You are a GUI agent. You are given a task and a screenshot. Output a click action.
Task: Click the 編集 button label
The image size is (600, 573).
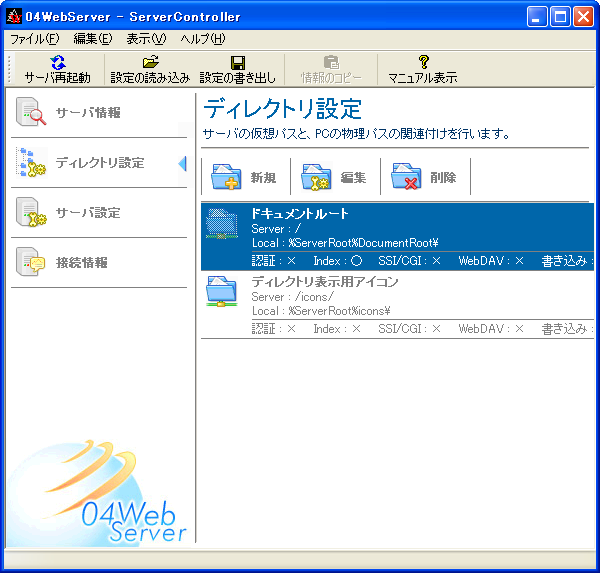click(353, 178)
